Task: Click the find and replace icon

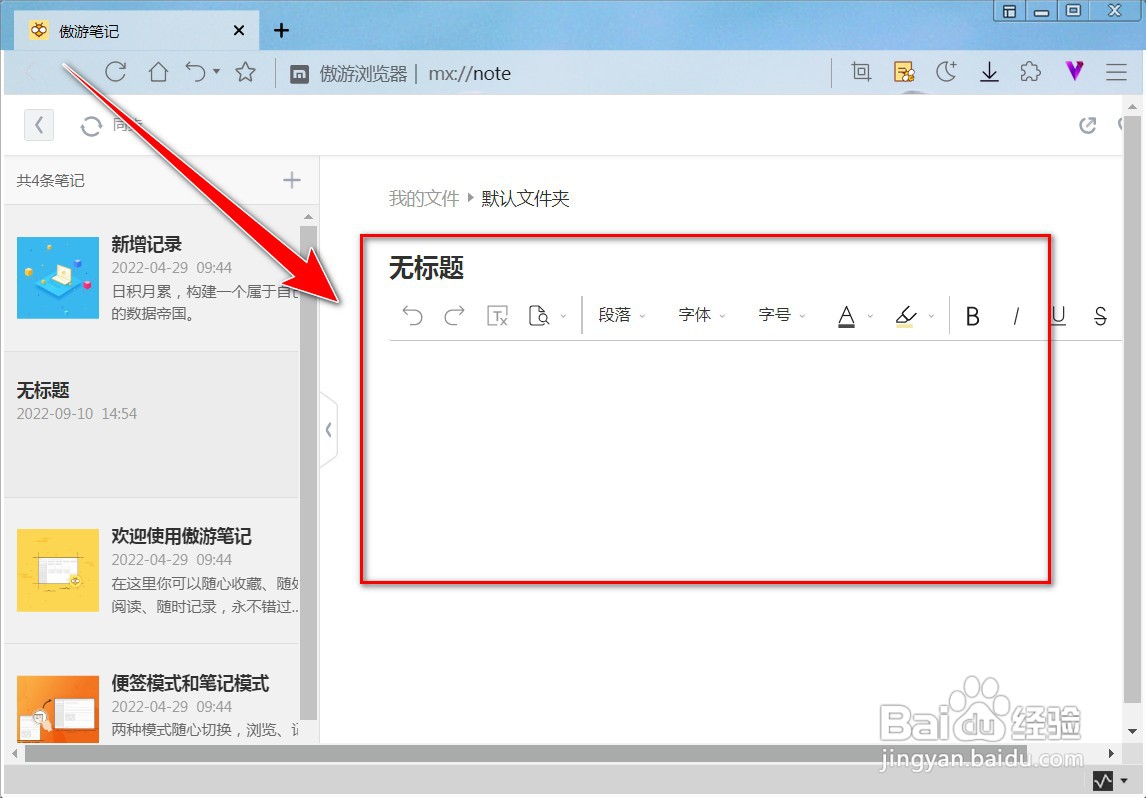Action: pos(539,316)
